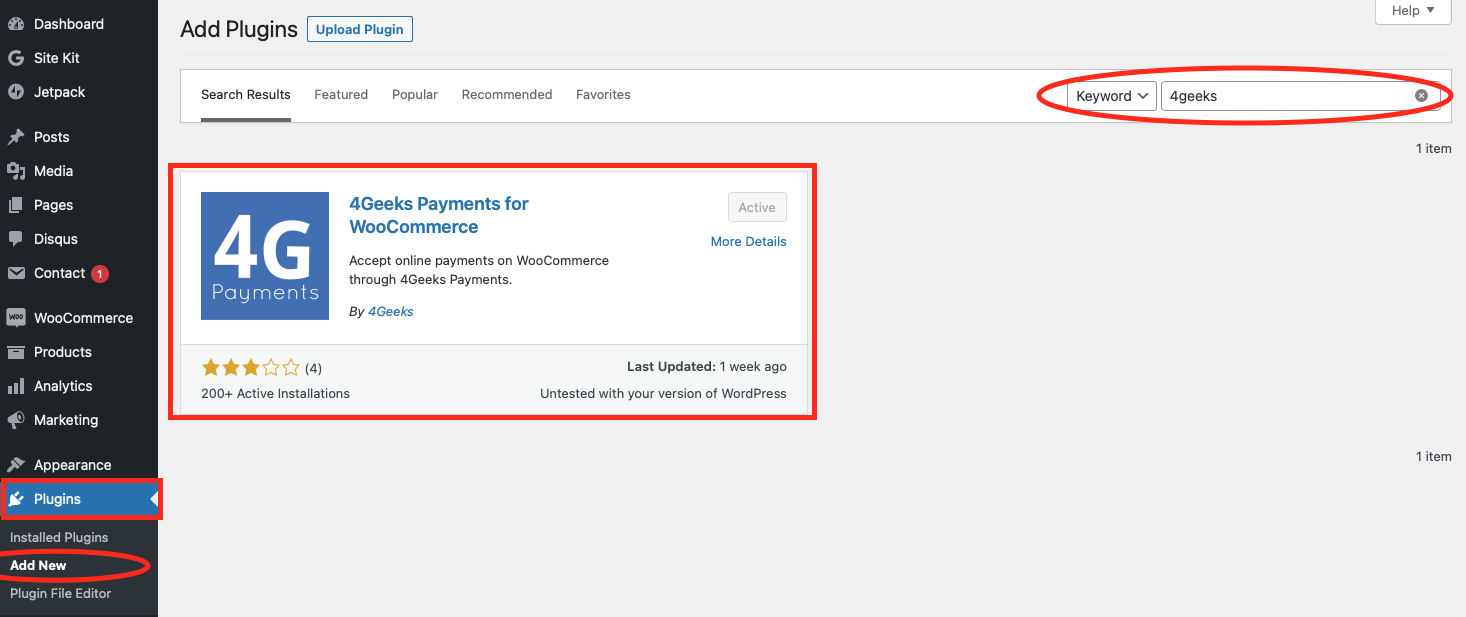Open the Keyword search type dropdown
The image size is (1466, 617).
point(1112,96)
